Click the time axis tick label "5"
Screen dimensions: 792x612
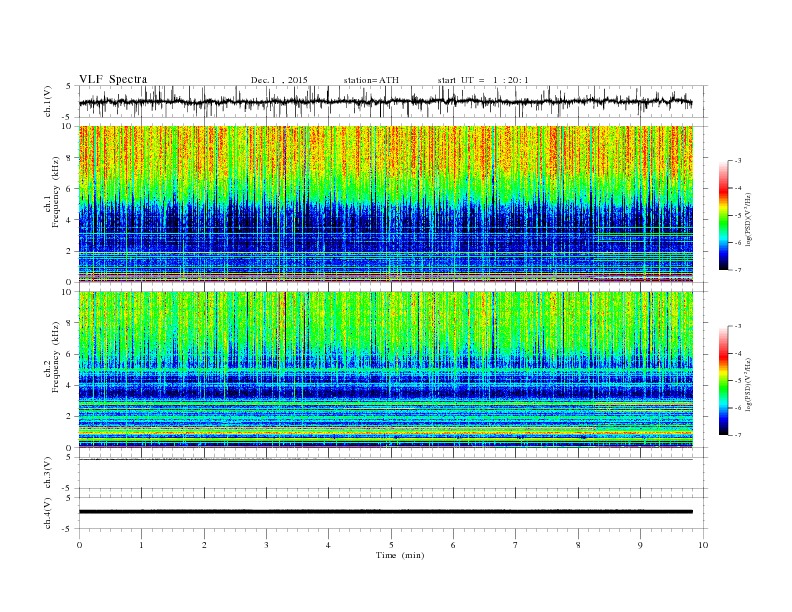391,545
